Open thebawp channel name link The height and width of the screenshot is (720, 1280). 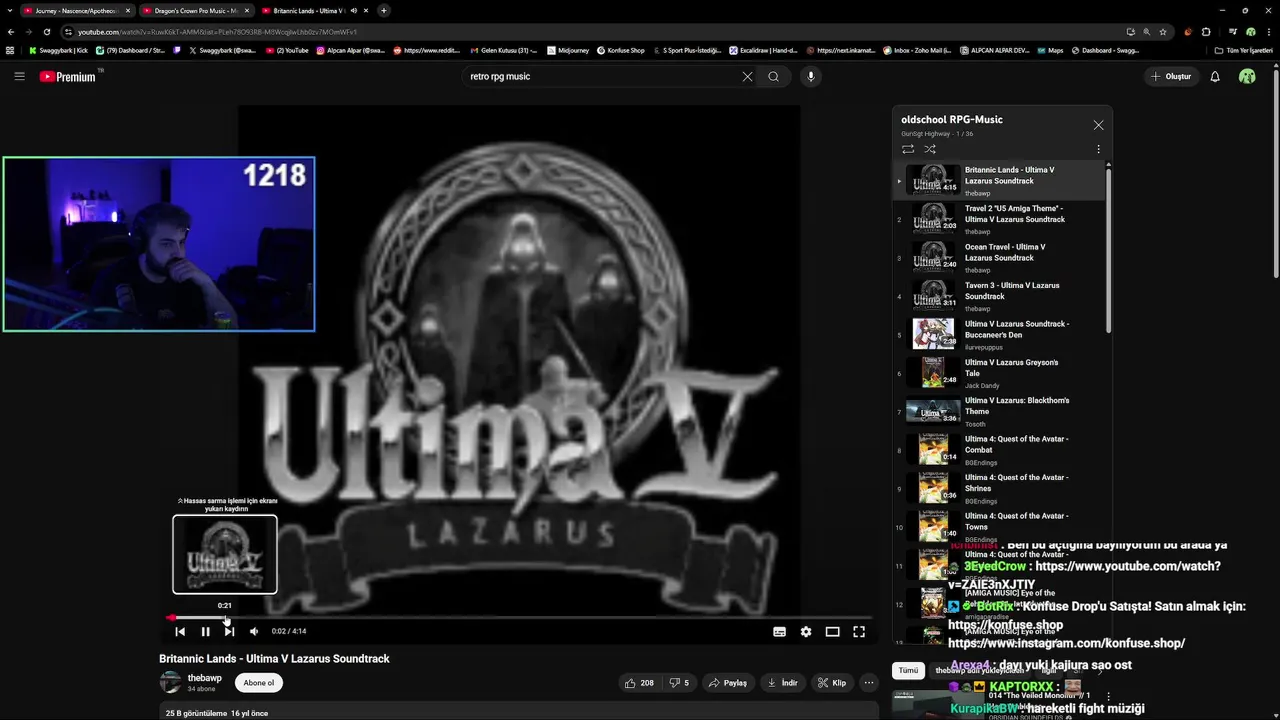pyautogui.click(x=205, y=678)
